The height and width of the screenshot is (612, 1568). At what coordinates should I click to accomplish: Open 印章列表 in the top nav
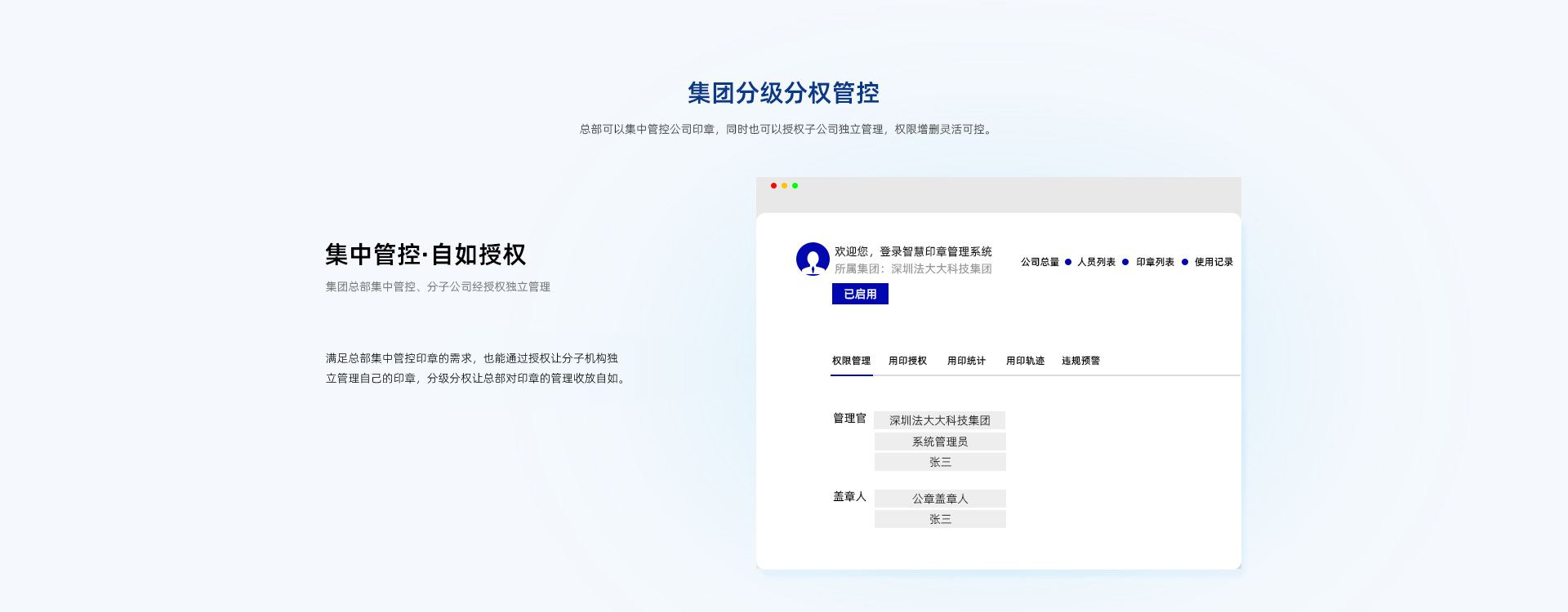1155,262
